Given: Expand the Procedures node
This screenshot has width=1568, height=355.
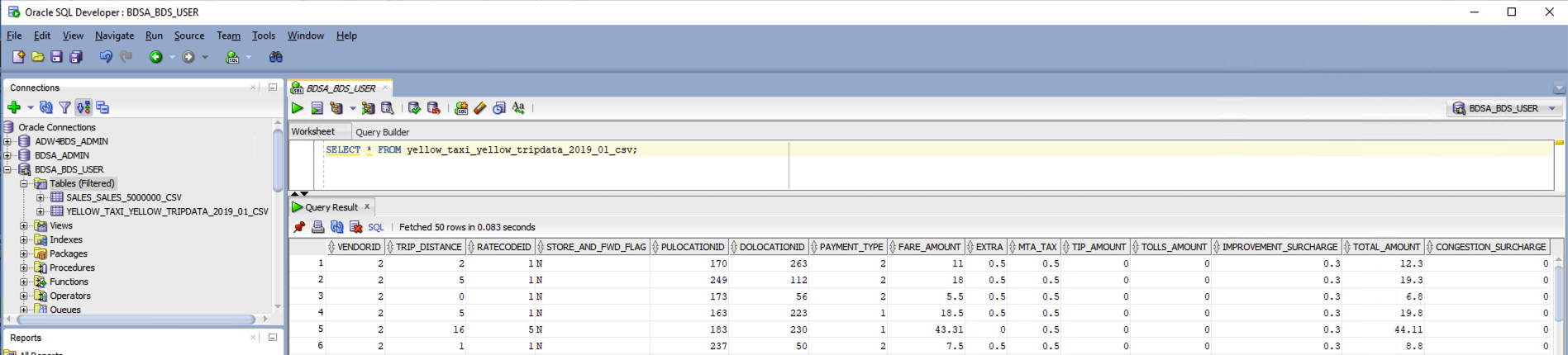Looking at the screenshot, I should (24, 267).
